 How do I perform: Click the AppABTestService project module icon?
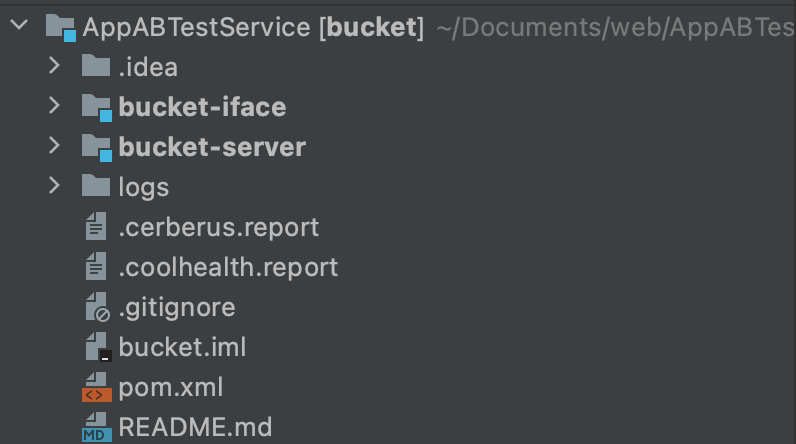61,27
